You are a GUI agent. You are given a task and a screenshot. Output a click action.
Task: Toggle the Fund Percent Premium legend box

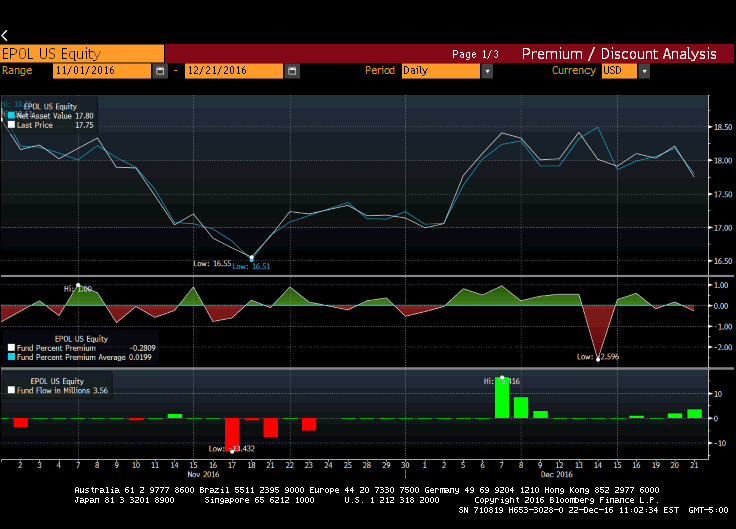(x=12, y=348)
